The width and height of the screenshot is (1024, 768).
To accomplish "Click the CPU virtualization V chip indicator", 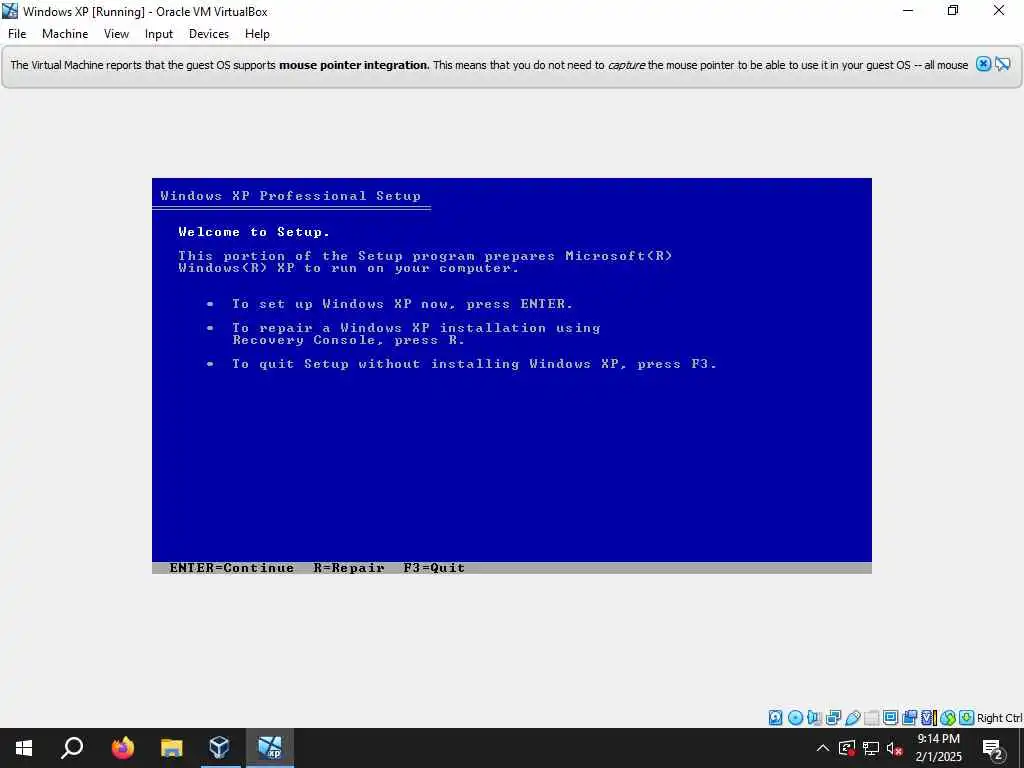I will (928, 718).
